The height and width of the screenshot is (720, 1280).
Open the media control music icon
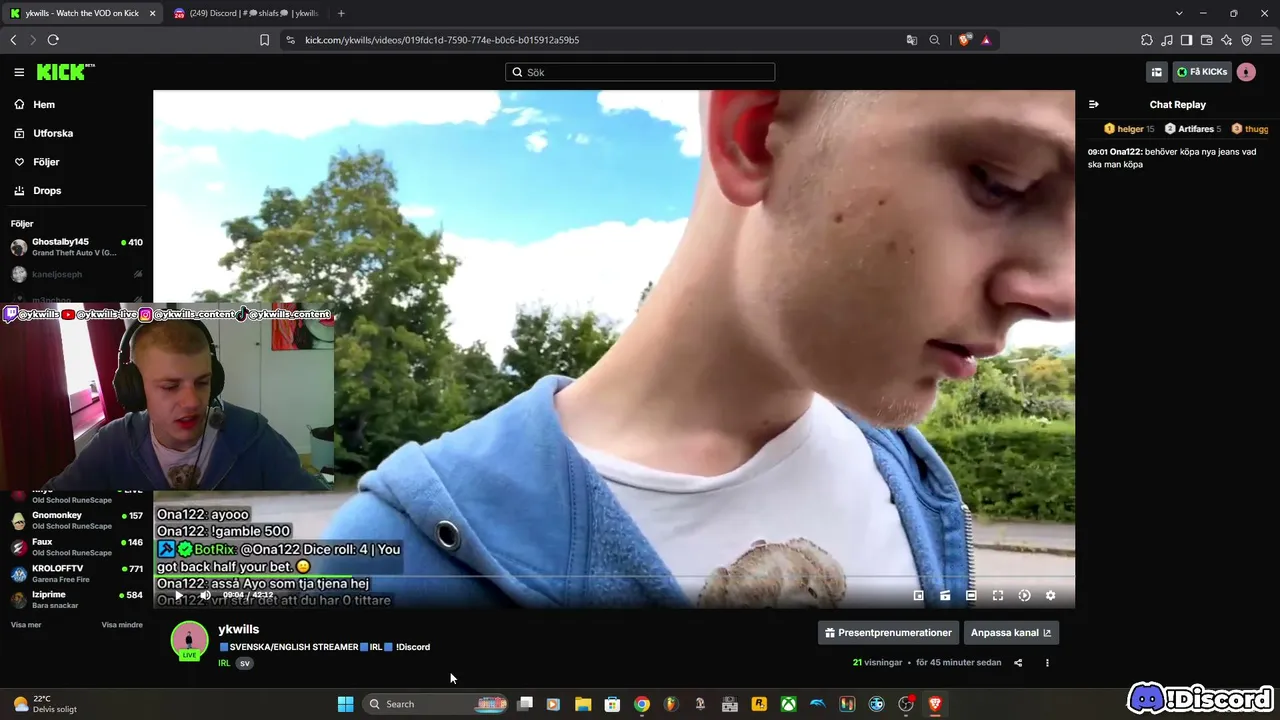tap(1167, 40)
